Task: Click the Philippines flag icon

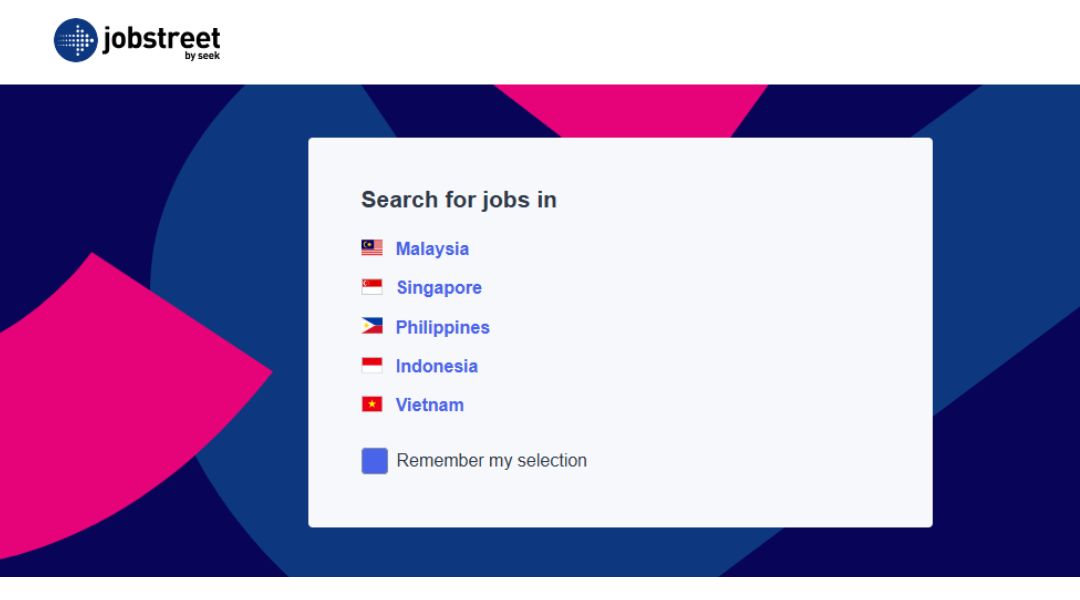Action: (372, 326)
